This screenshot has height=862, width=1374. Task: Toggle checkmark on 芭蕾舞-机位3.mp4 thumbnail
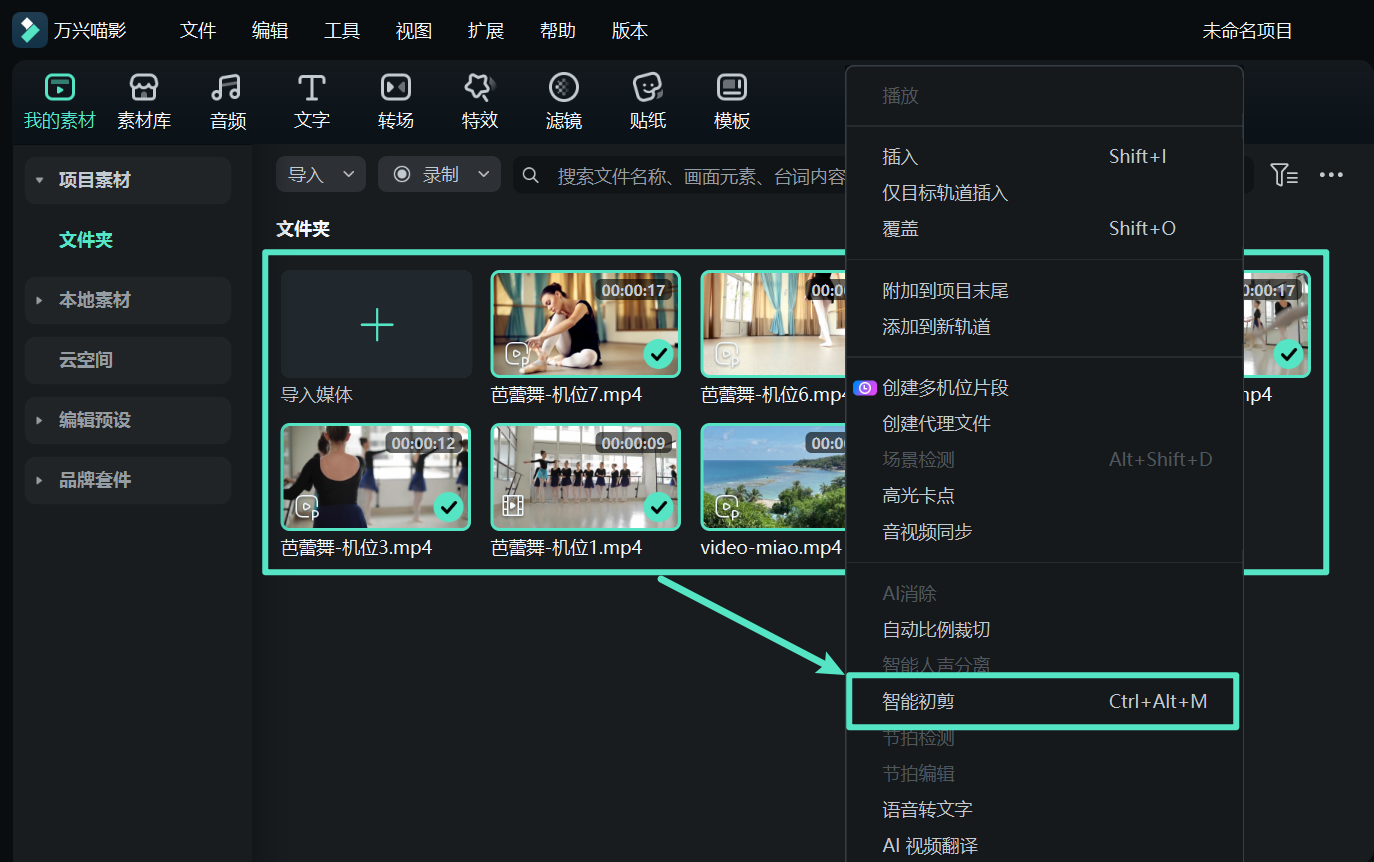coord(448,507)
